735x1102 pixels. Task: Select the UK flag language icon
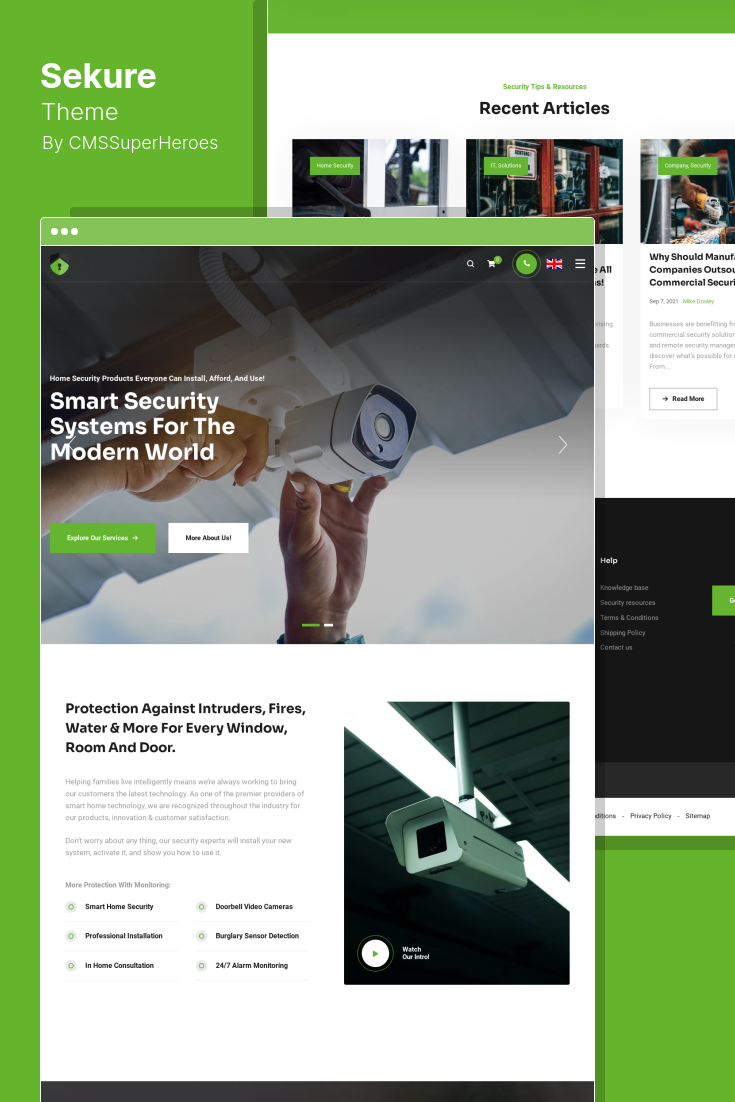click(554, 264)
